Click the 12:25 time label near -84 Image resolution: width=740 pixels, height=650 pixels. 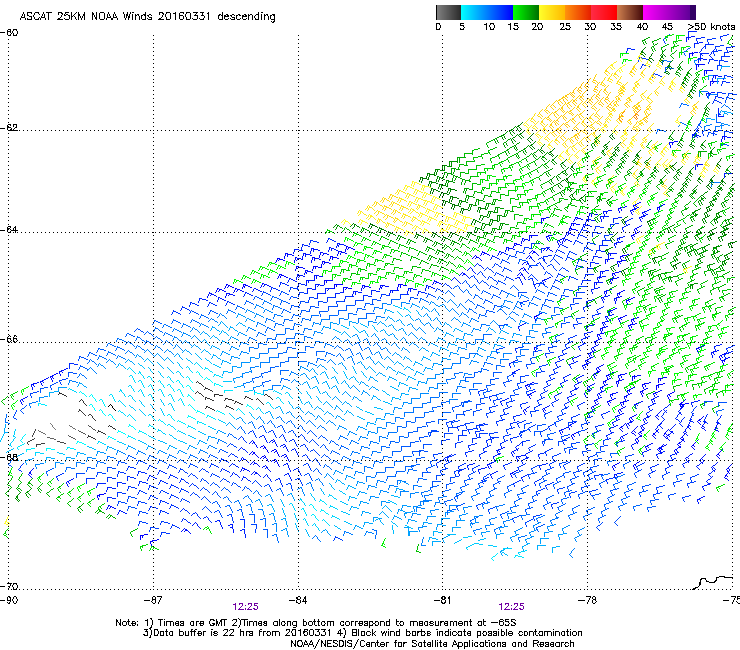pos(245,607)
